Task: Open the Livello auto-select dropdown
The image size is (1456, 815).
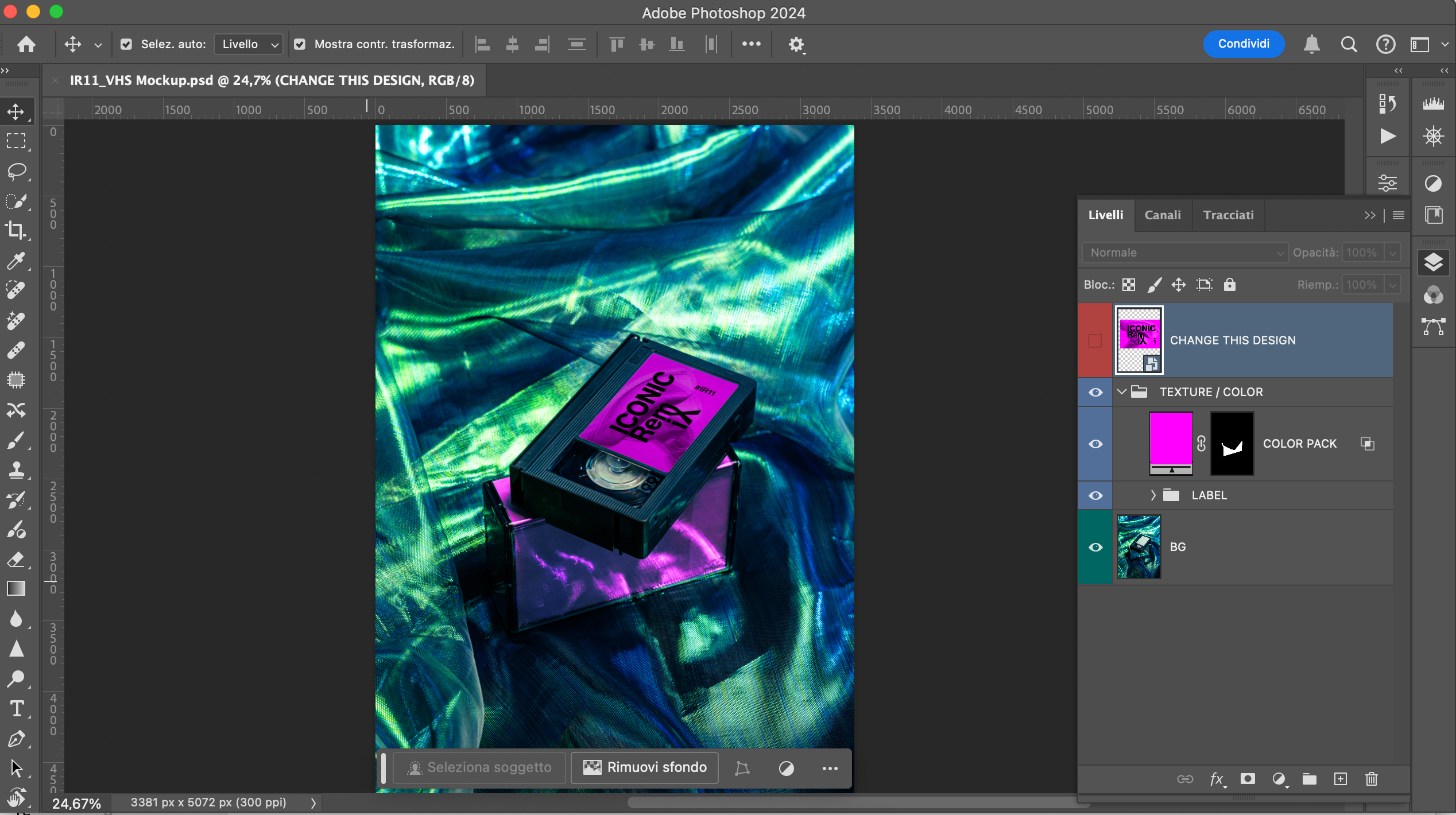Action: point(249,44)
